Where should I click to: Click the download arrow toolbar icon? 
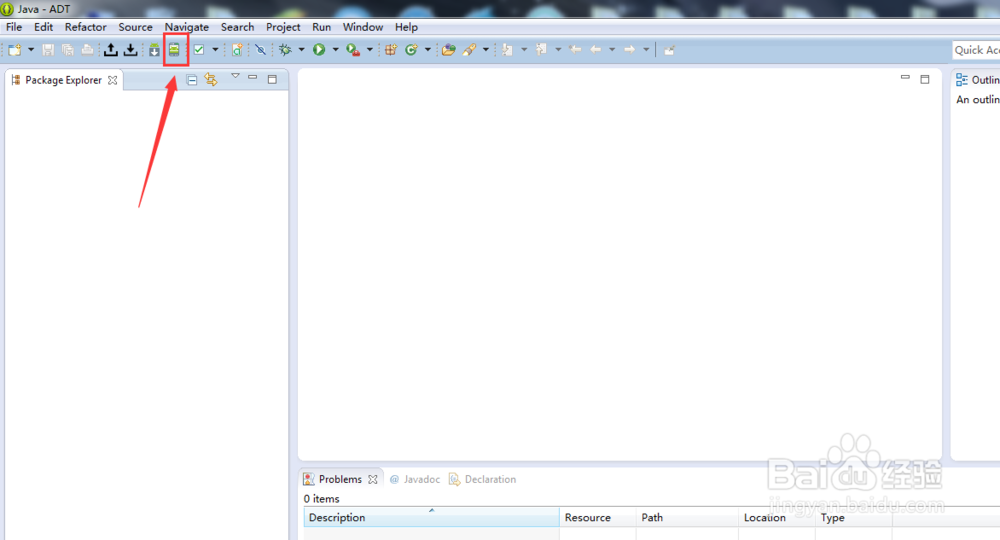131,50
